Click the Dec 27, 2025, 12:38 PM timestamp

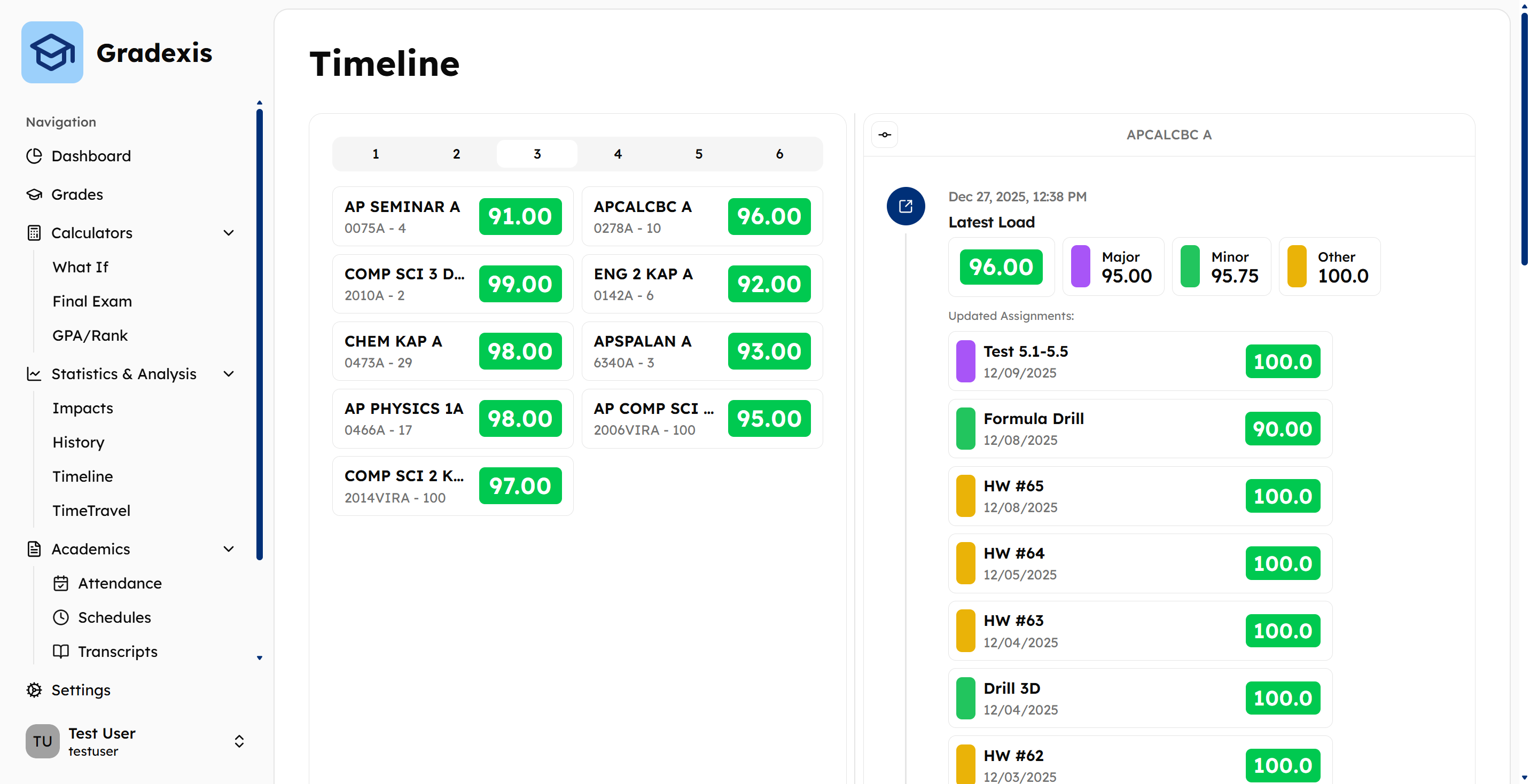tap(1018, 197)
